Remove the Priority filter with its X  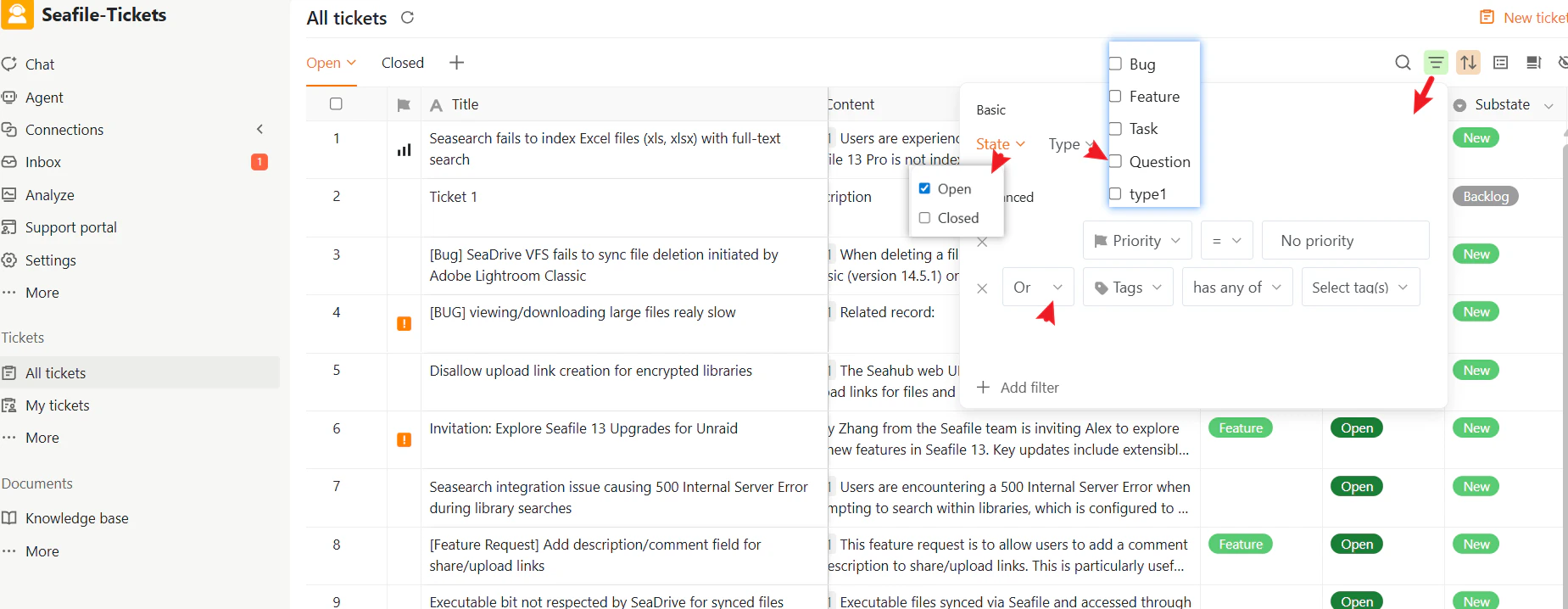[x=982, y=243]
